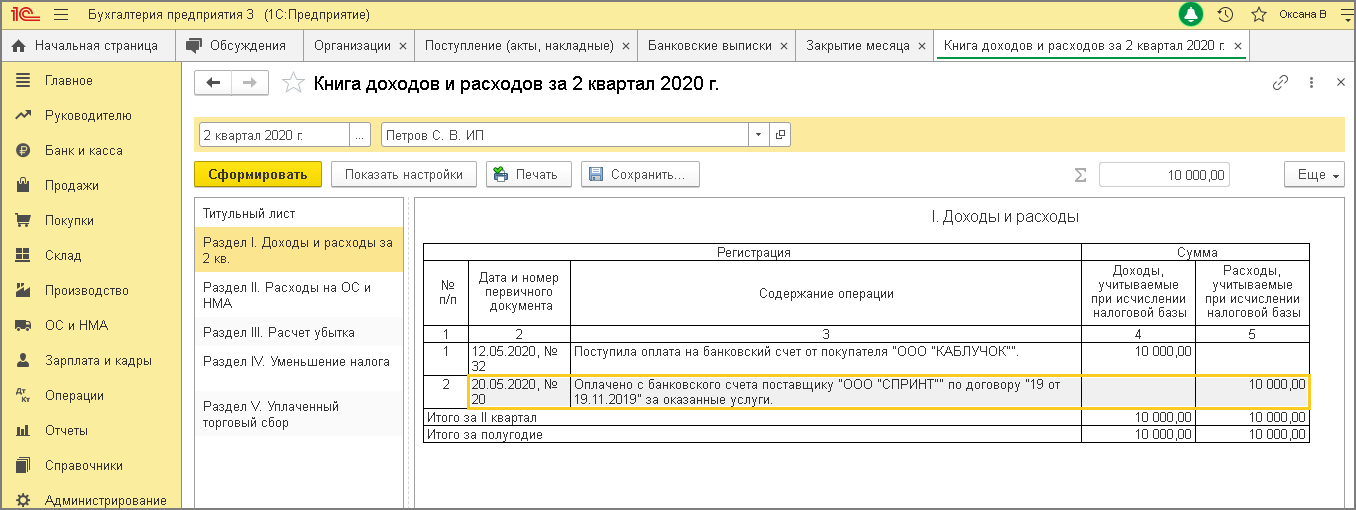Click the Справочники books icon
The image size is (1356, 510).
(22, 465)
